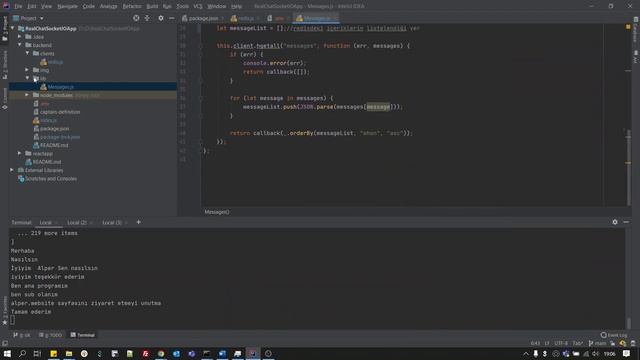Click the terminal input cursor line
This screenshot has width=640, height=360.
click(x=13, y=320)
